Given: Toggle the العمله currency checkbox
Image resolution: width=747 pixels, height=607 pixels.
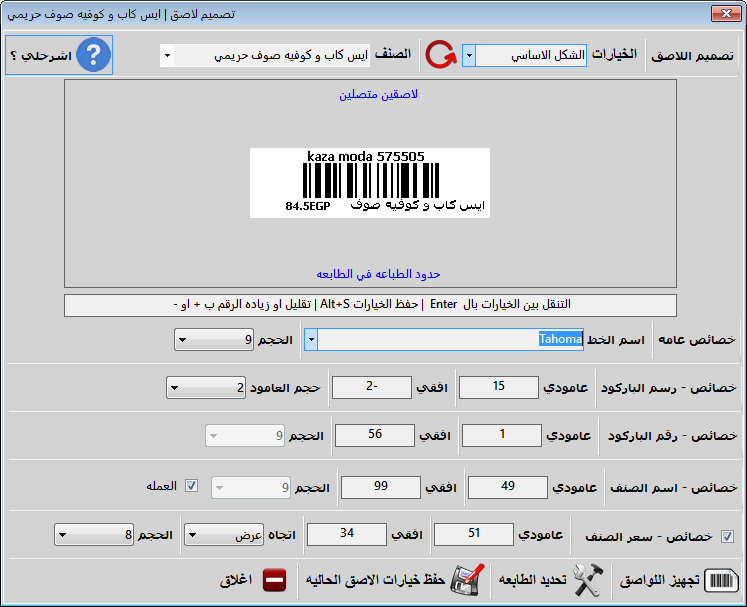Looking at the screenshot, I should [192, 486].
